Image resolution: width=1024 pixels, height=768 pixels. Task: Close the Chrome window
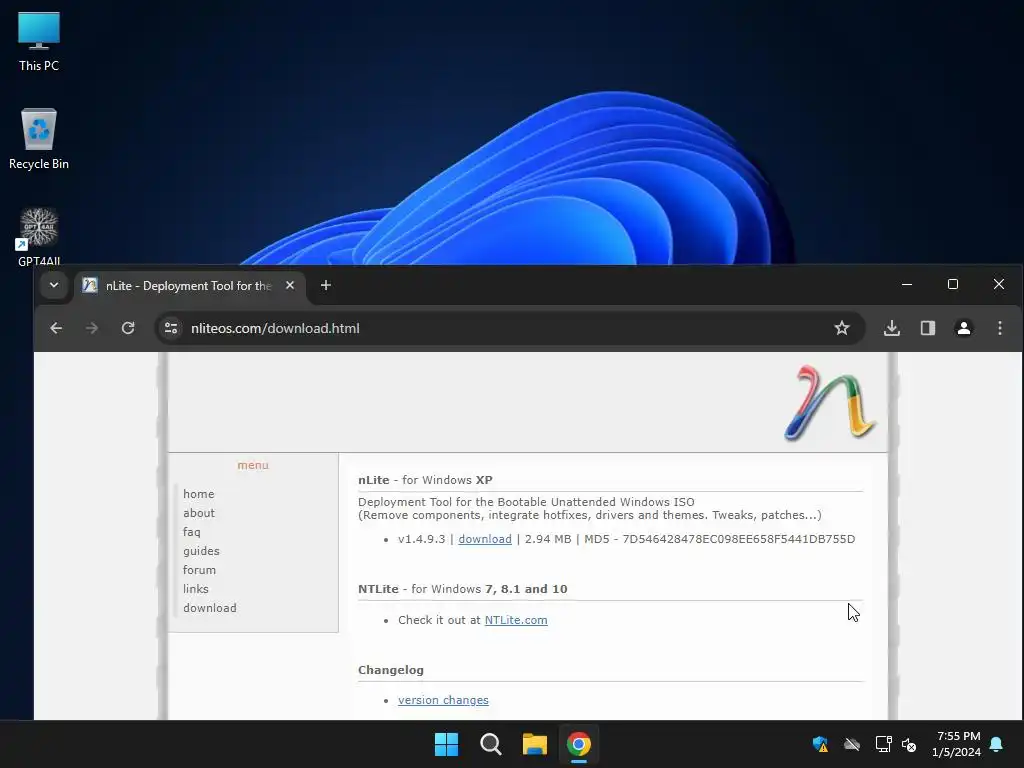click(x=999, y=284)
